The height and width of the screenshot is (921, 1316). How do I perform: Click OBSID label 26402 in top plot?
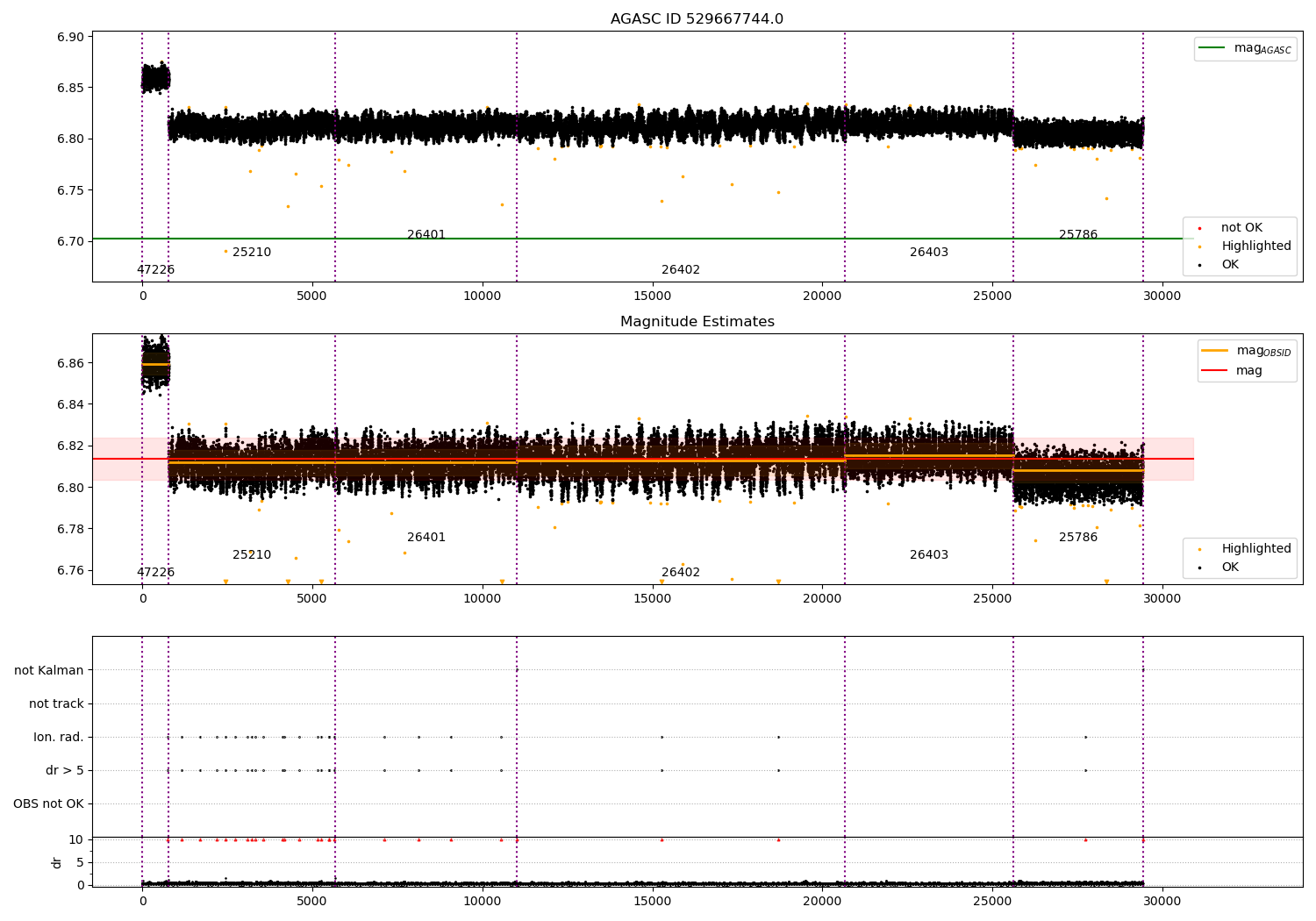[x=681, y=270]
